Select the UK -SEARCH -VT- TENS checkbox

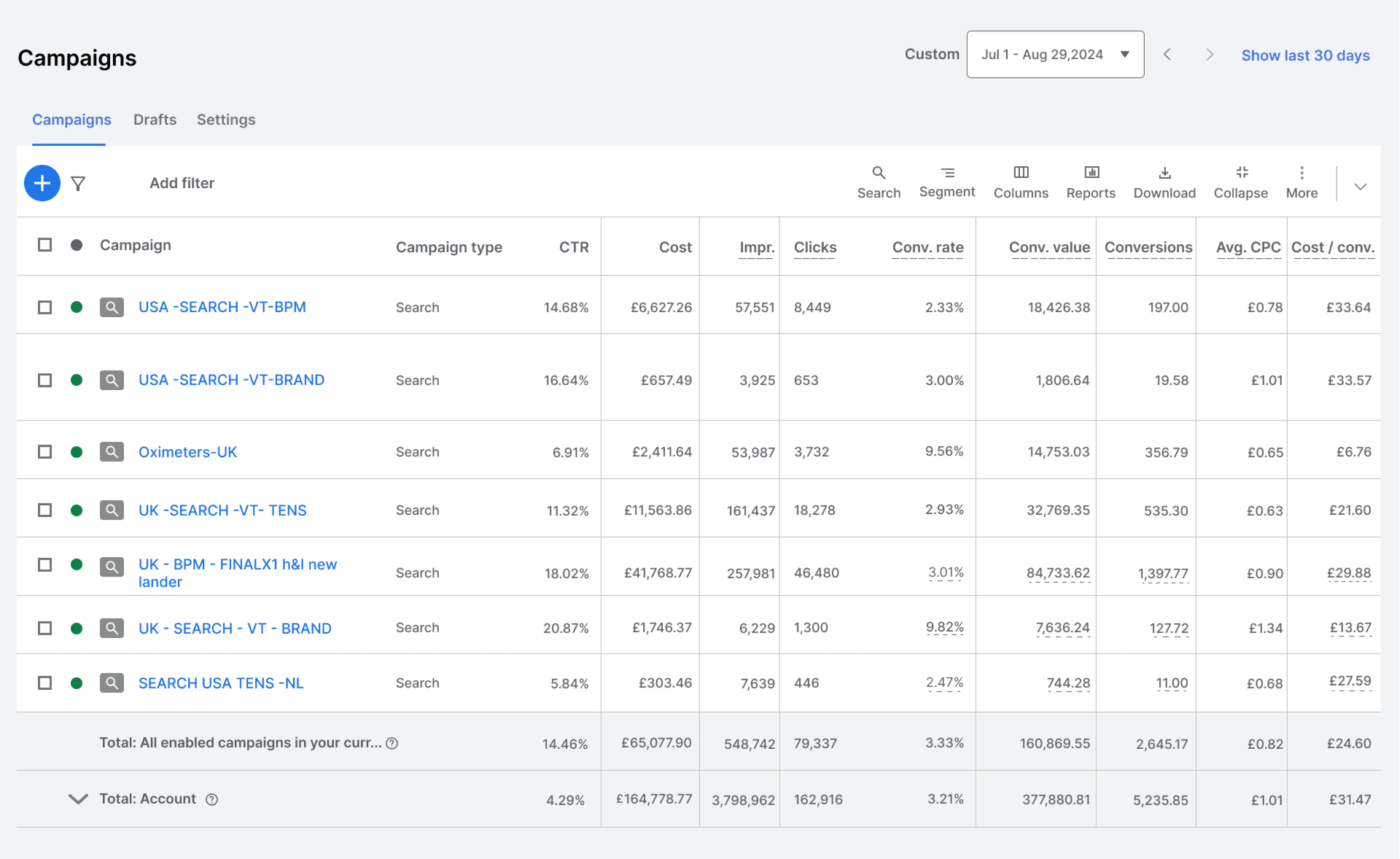[45, 510]
